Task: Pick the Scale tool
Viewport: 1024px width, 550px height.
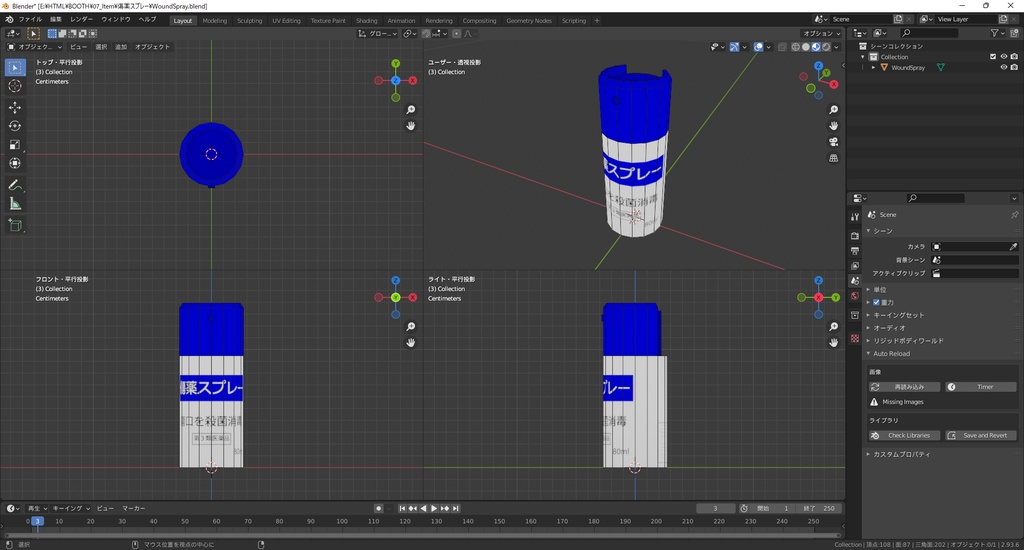Action: 15,145
